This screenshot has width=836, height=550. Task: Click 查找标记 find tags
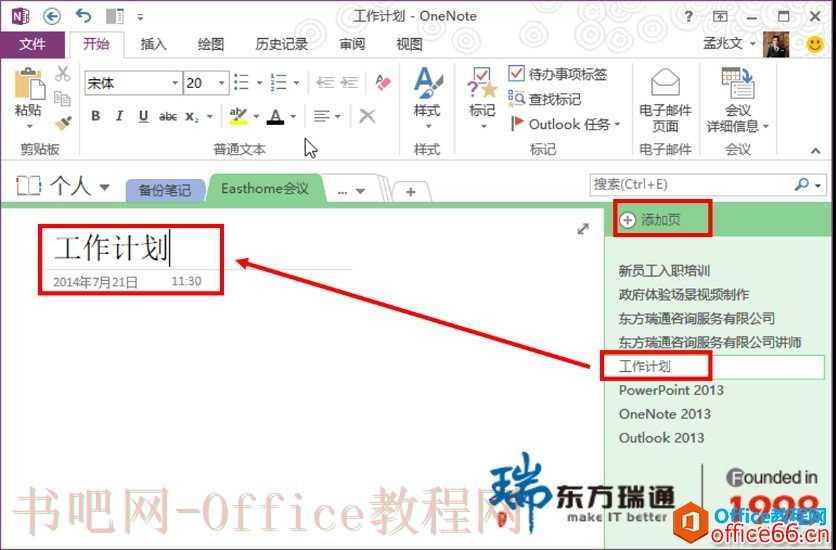point(545,99)
